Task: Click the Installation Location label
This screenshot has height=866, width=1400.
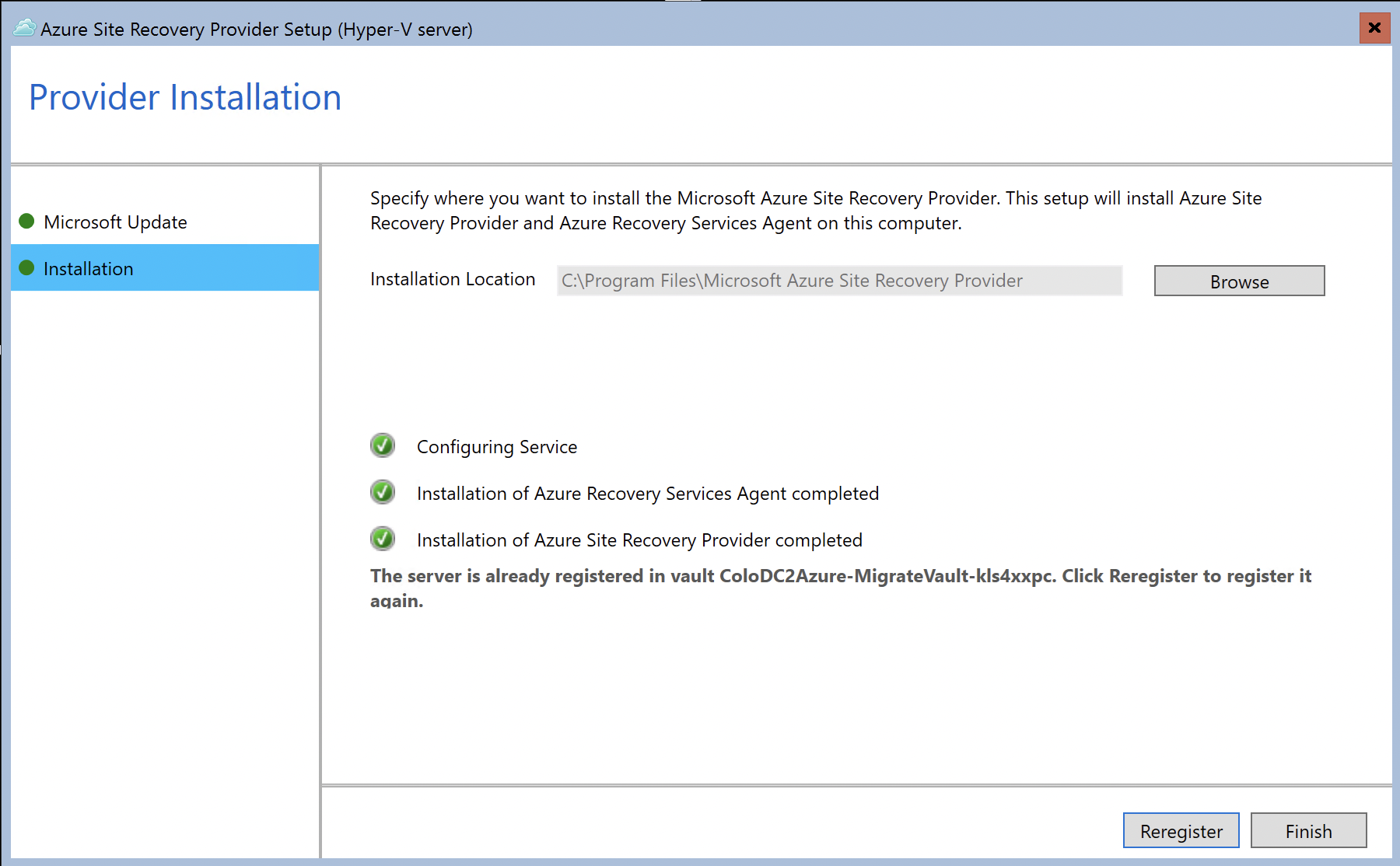Action: point(452,279)
